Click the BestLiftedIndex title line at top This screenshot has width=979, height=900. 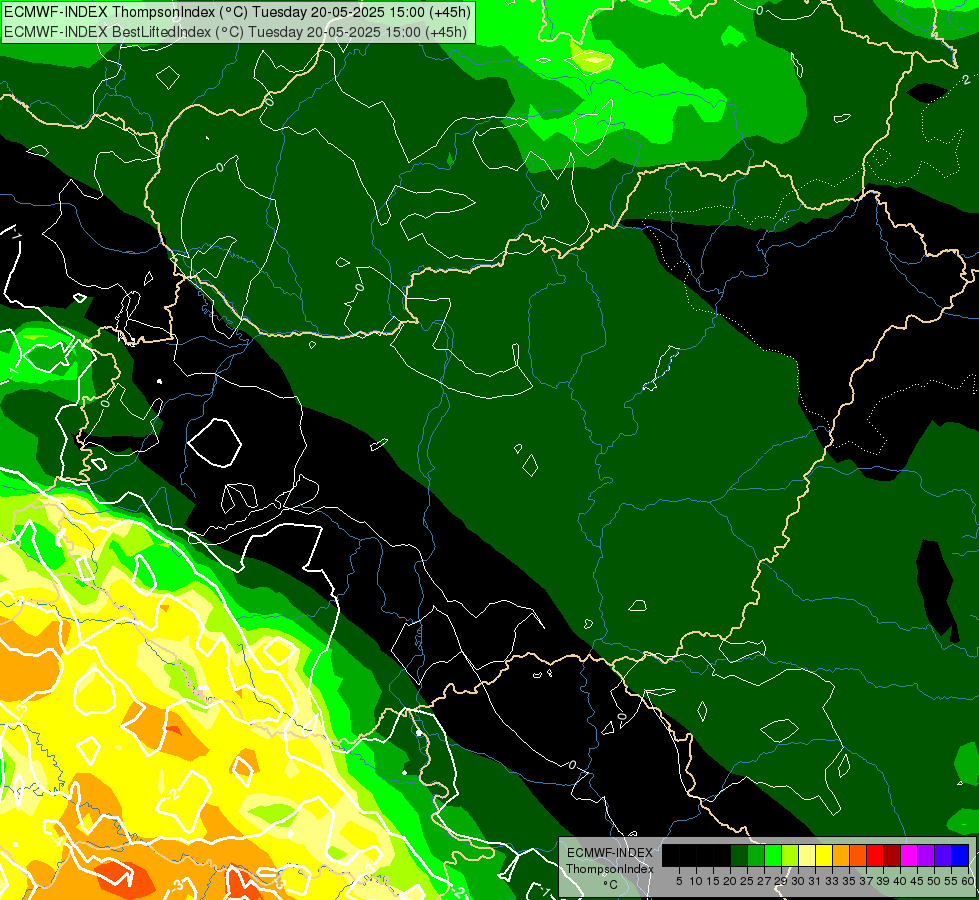pyautogui.click(x=235, y=31)
